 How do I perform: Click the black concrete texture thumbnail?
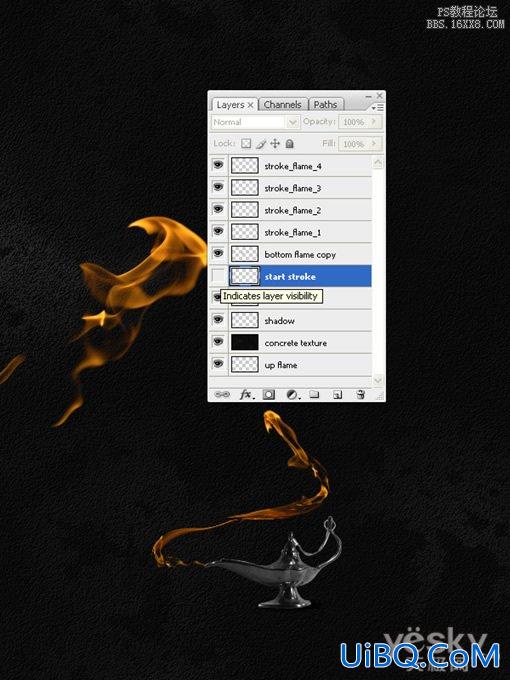[x=245, y=342]
